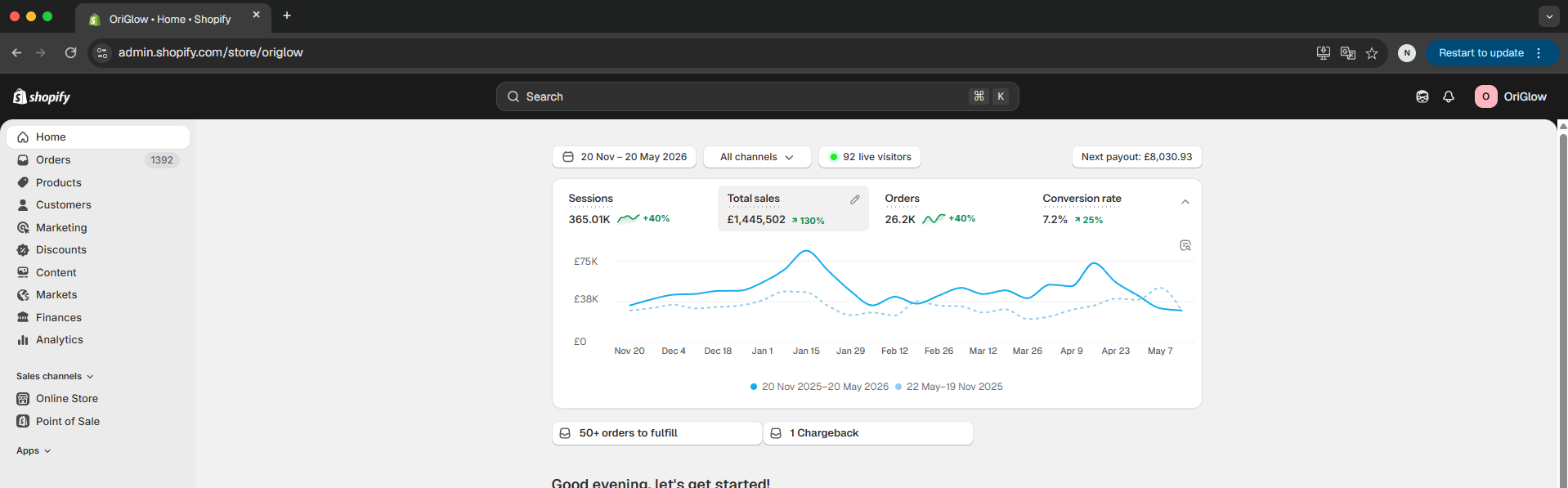Go to Orders in sidebar

(x=98, y=160)
